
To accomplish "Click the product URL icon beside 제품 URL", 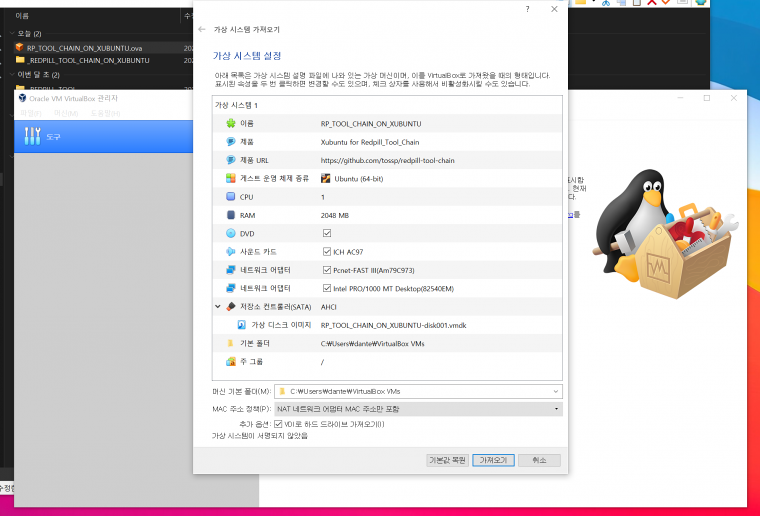I will click(x=231, y=160).
